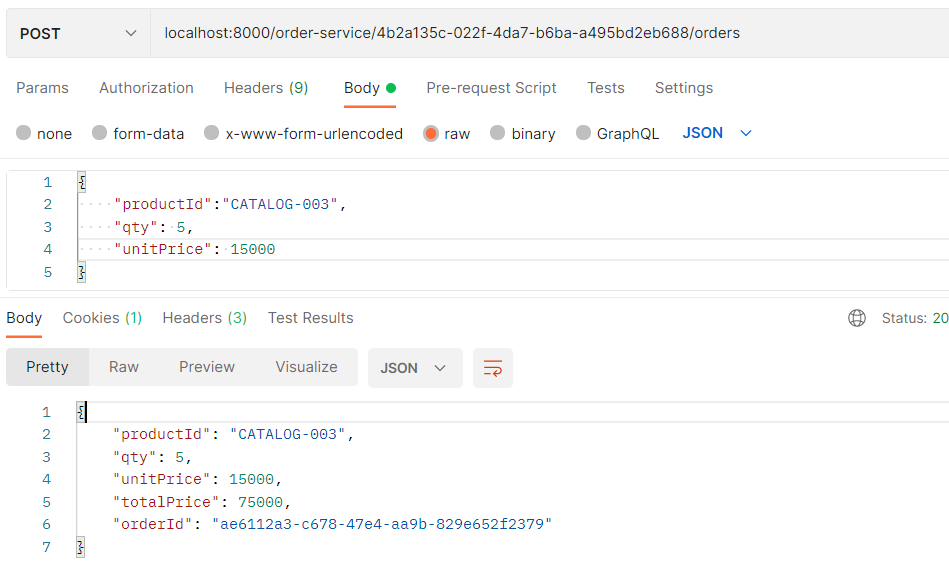Image resolution: width=949 pixels, height=572 pixels.
Task: Open the Cookies (1) response tab
Action: 102,318
